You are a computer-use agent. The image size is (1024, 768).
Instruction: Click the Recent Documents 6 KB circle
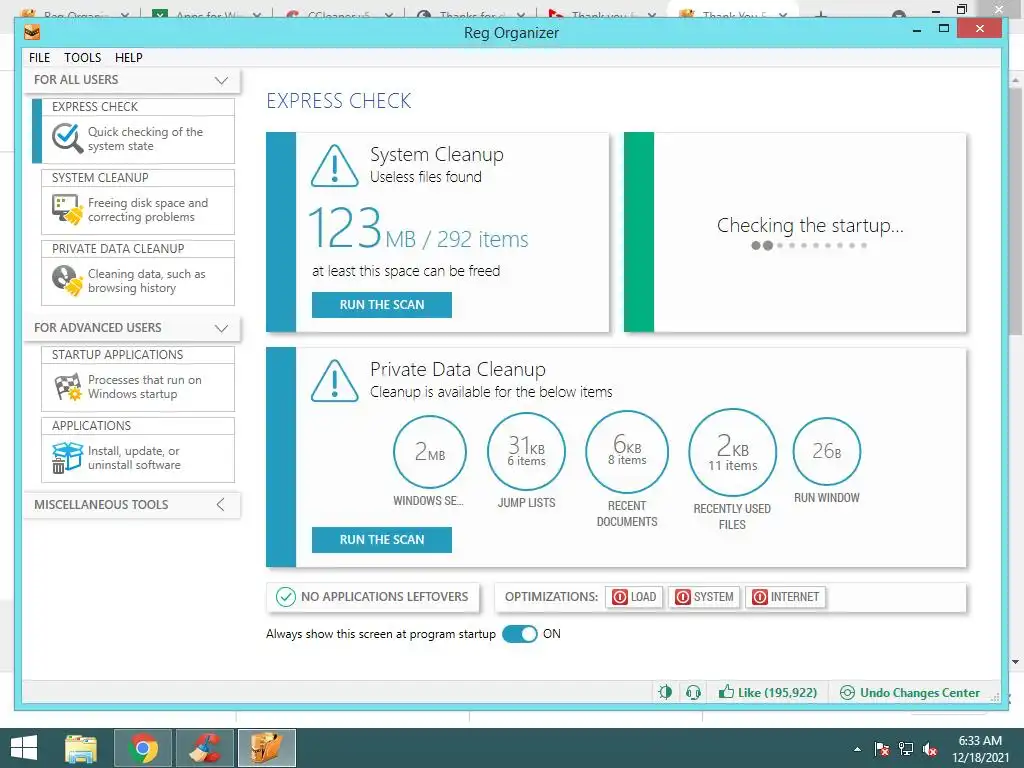point(627,452)
